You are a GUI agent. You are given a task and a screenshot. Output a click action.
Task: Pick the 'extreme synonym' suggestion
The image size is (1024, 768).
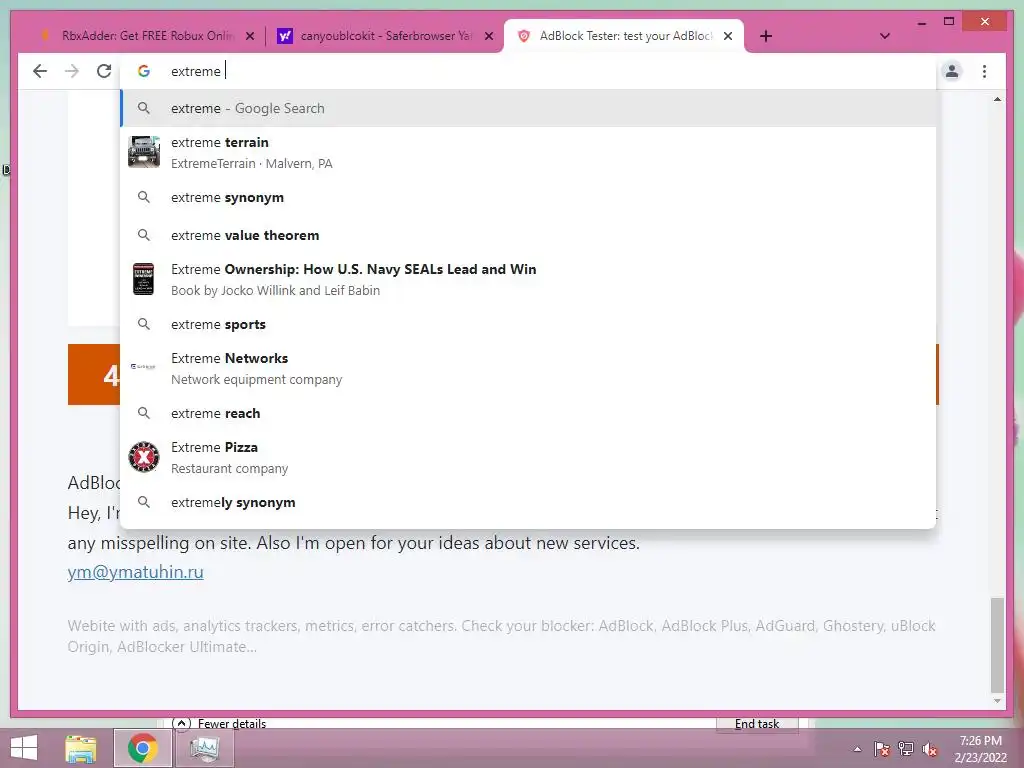528,197
